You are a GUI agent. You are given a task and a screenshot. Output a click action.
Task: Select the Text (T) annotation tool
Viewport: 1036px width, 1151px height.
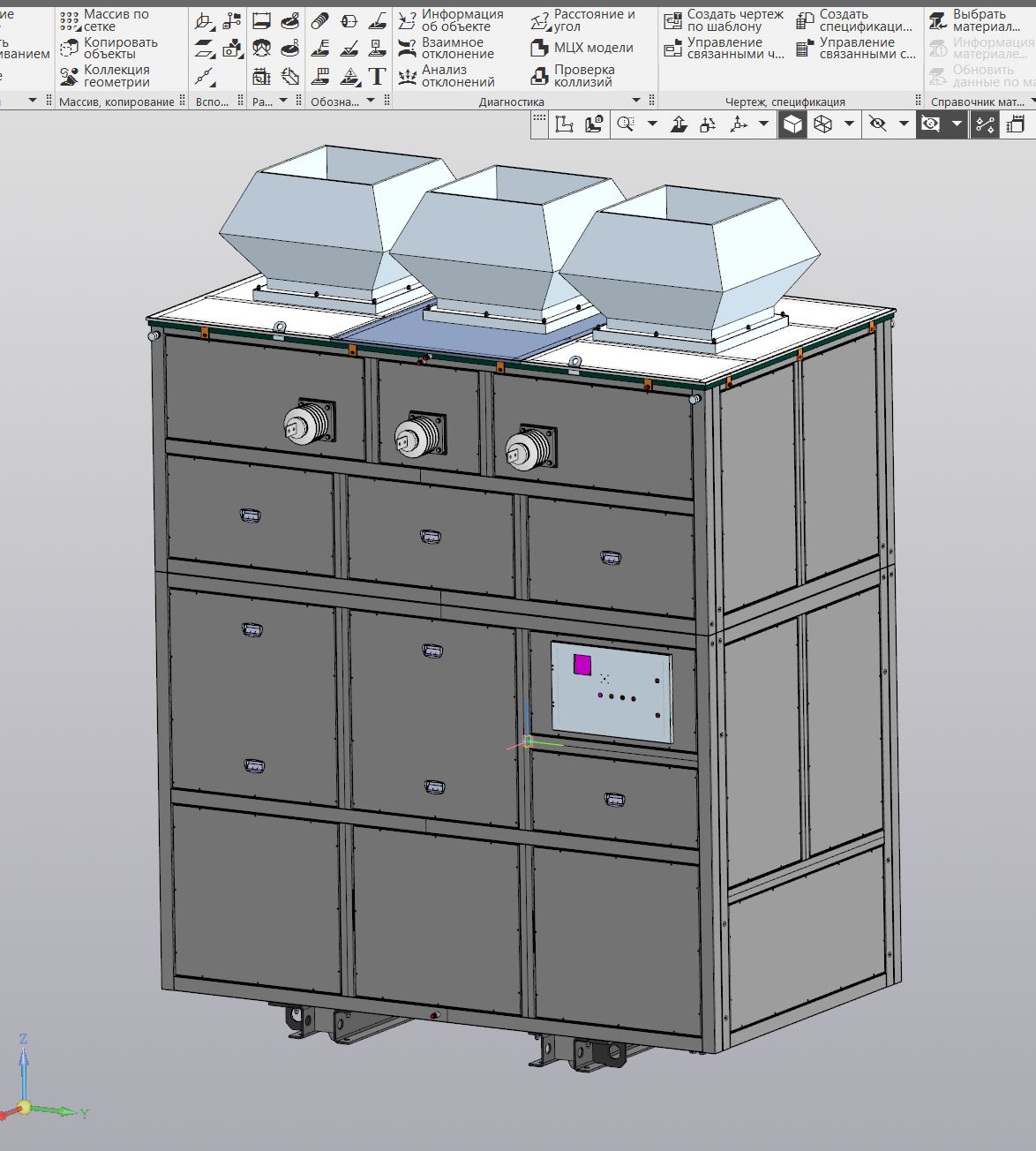click(x=378, y=76)
